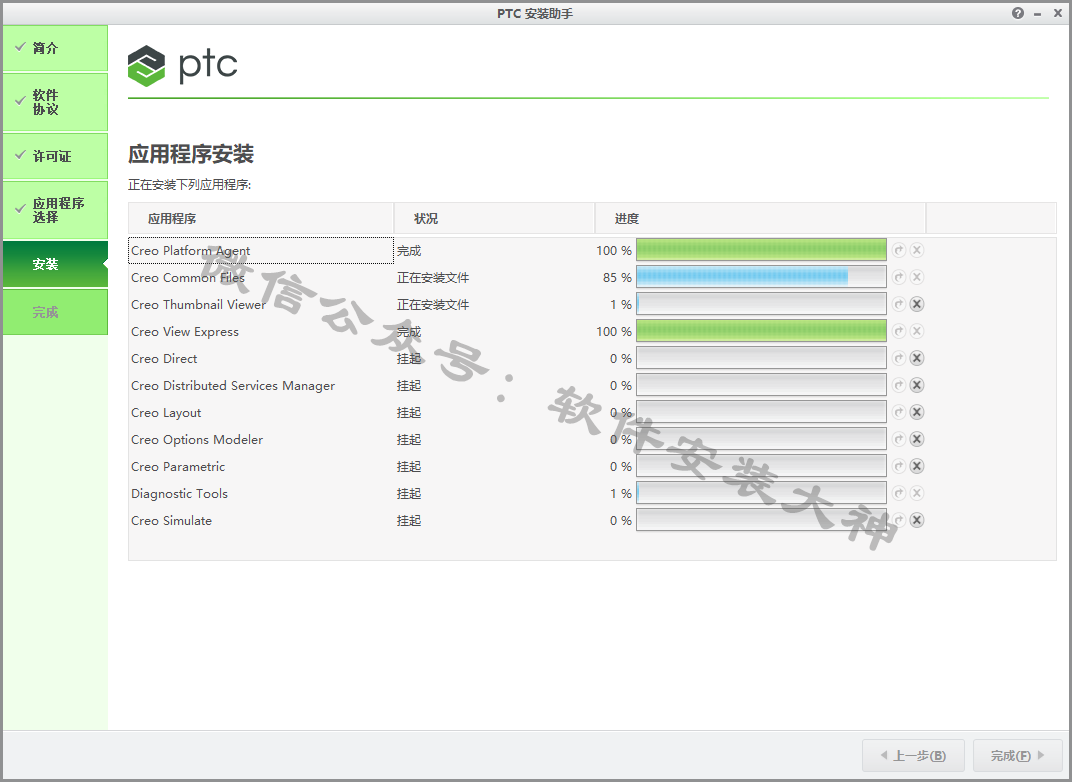The width and height of the screenshot is (1072, 782).
Task: Cancel the Creo Simulate installation
Action: (x=916, y=520)
